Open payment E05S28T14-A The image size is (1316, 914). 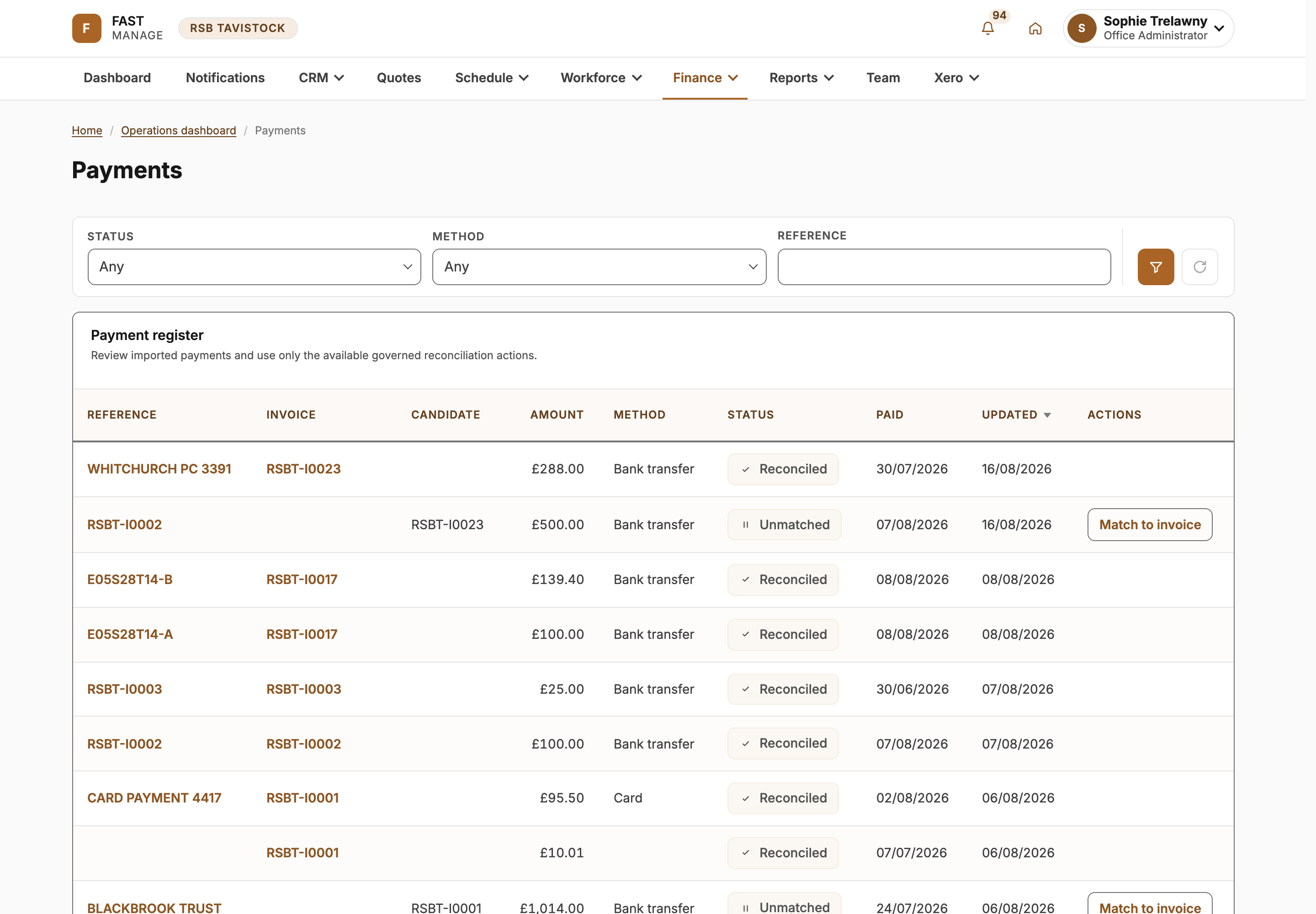pos(130,634)
